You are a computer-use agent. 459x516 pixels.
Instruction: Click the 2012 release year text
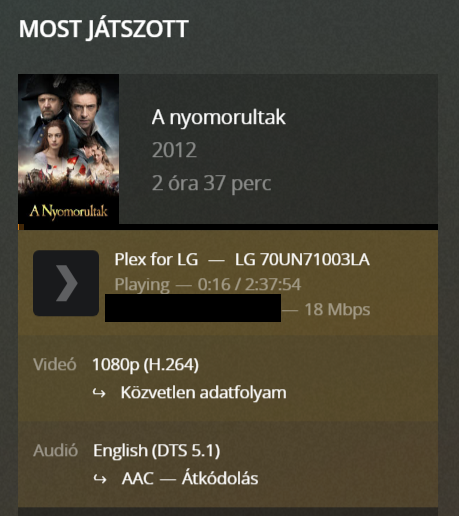pos(174,150)
